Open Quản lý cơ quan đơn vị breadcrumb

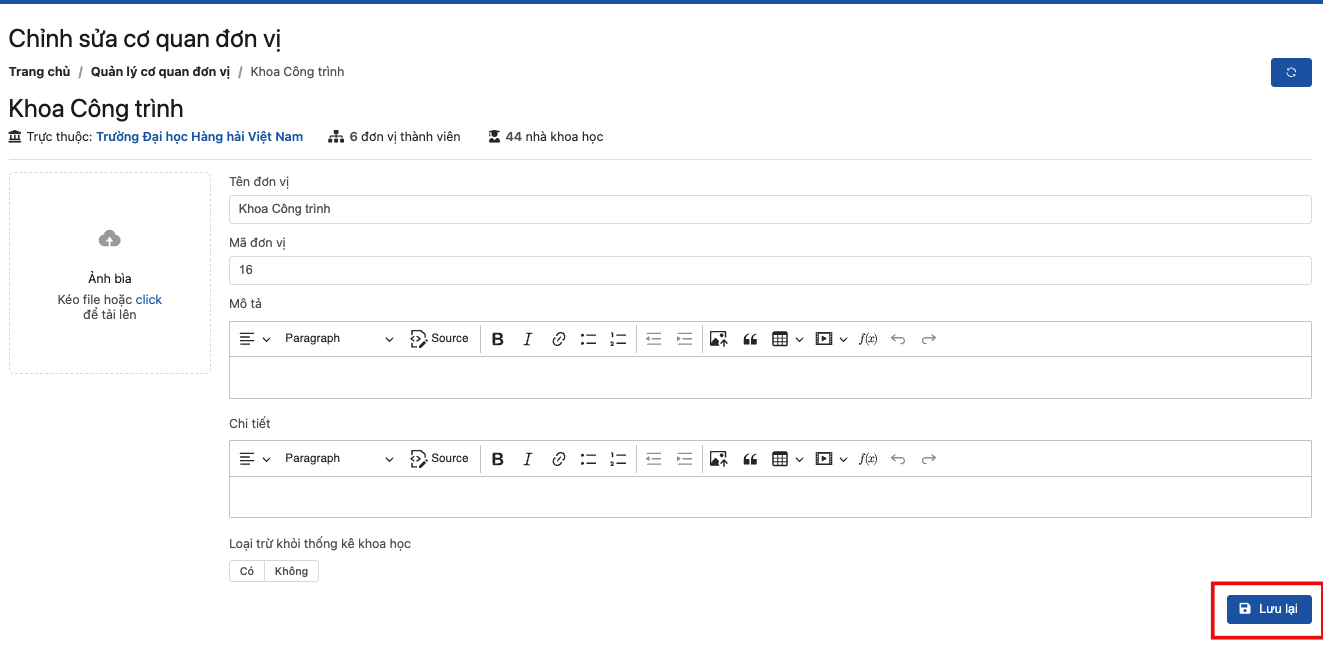pyautogui.click(x=160, y=72)
